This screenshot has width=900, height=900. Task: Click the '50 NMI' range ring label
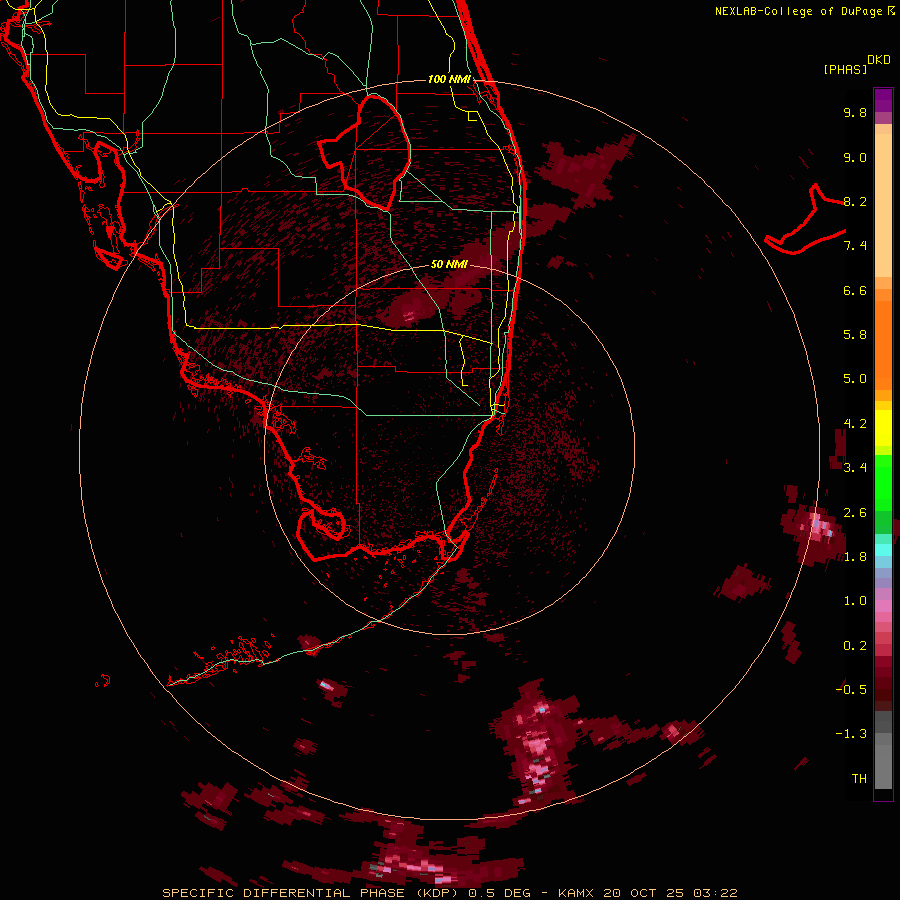449,264
